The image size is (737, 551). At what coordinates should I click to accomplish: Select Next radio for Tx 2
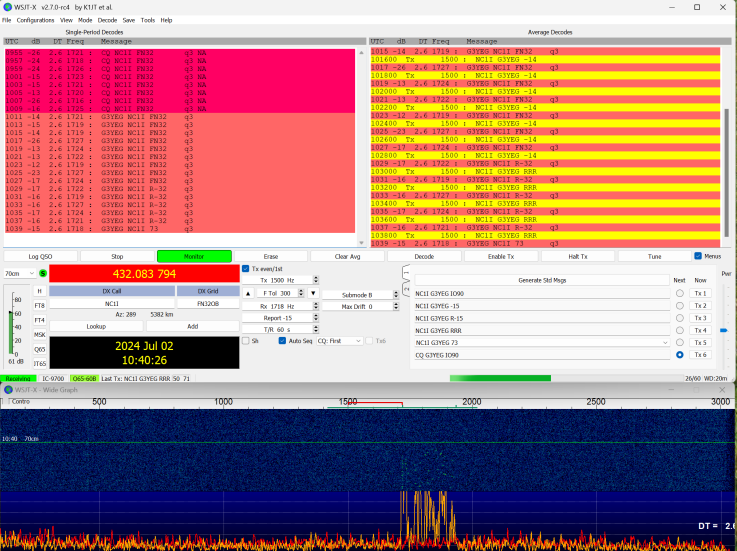pyautogui.click(x=680, y=306)
